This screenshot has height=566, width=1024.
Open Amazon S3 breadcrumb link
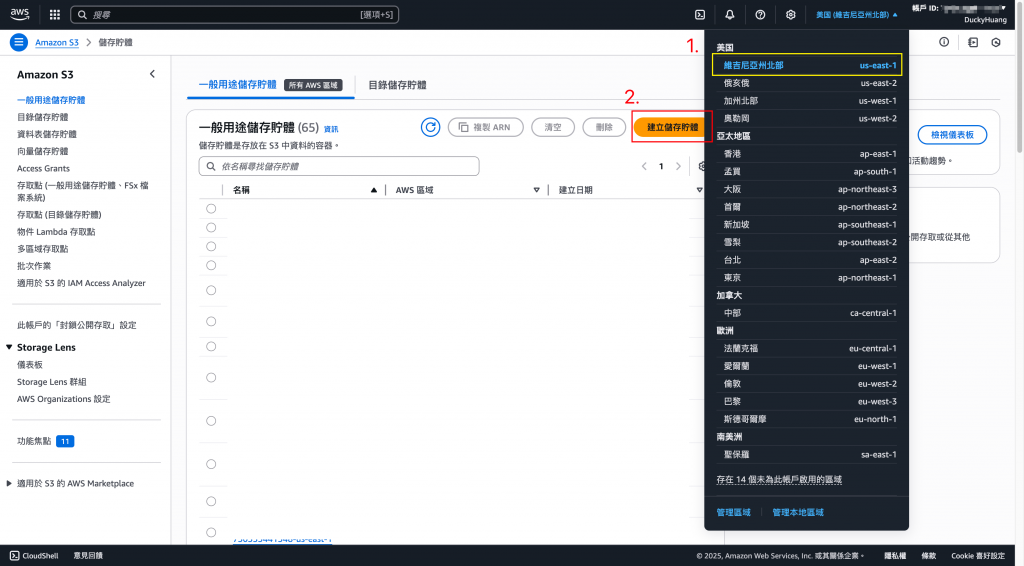57,42
